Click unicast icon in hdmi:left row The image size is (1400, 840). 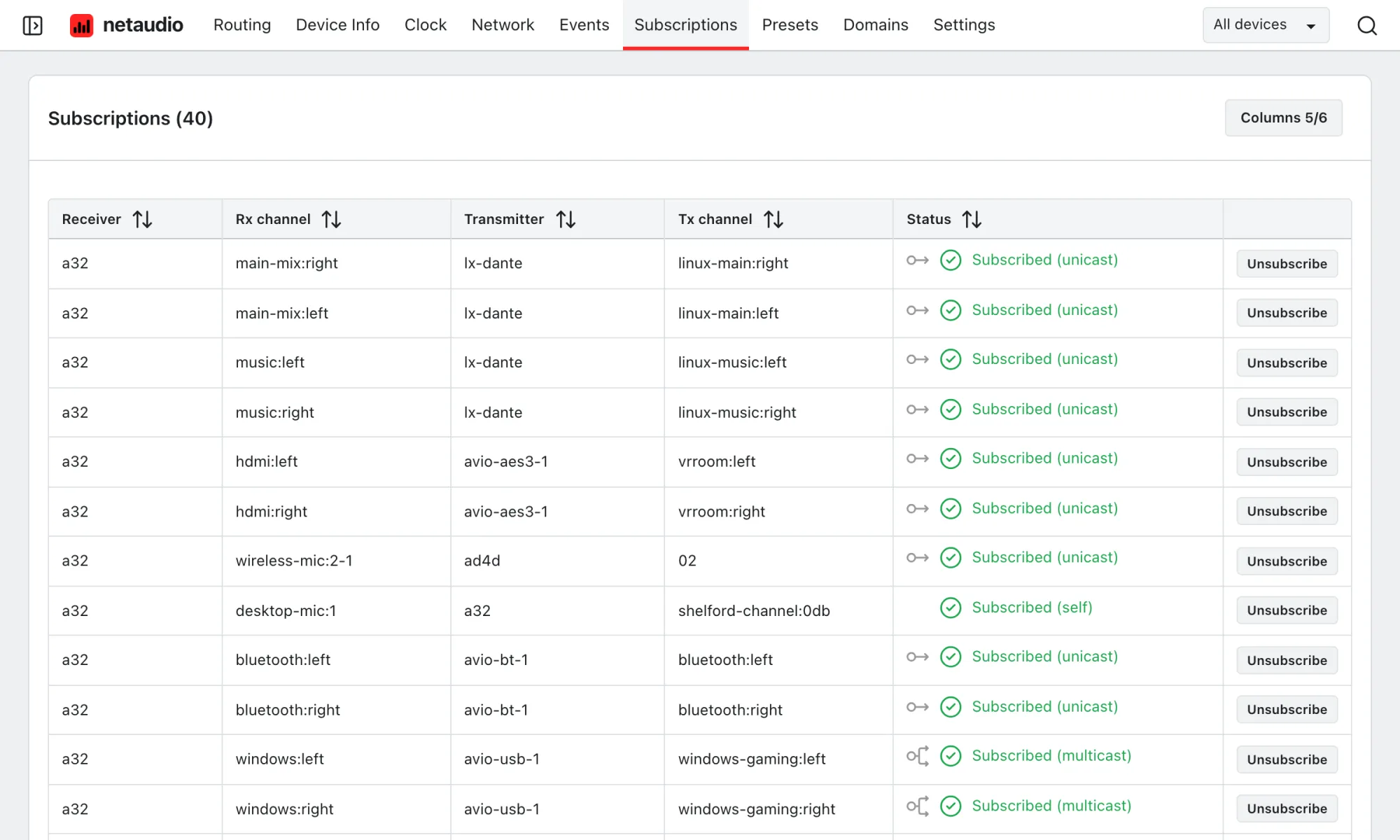point(918,458)
